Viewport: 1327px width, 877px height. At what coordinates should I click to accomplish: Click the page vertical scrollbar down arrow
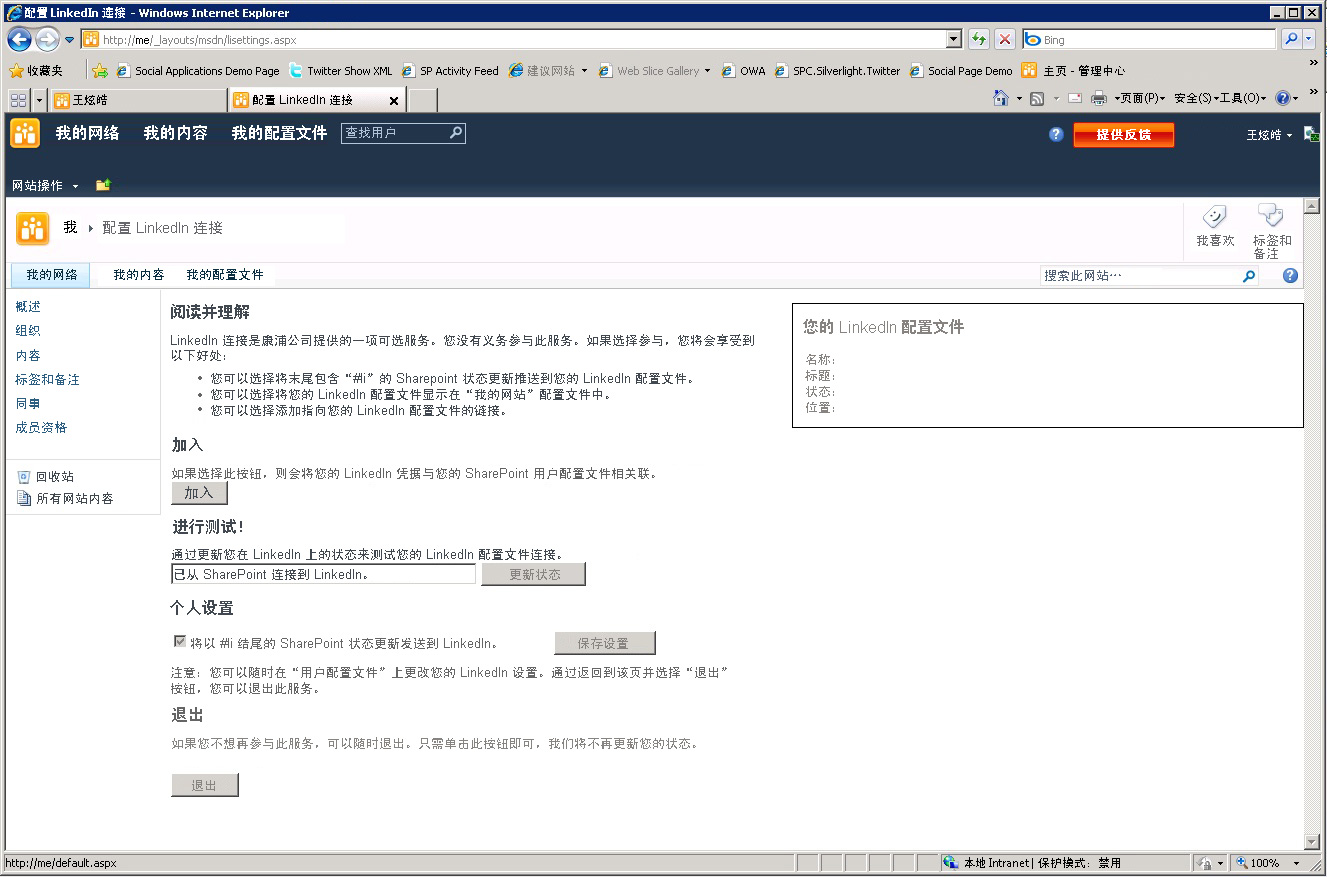tap(1312, 842)
